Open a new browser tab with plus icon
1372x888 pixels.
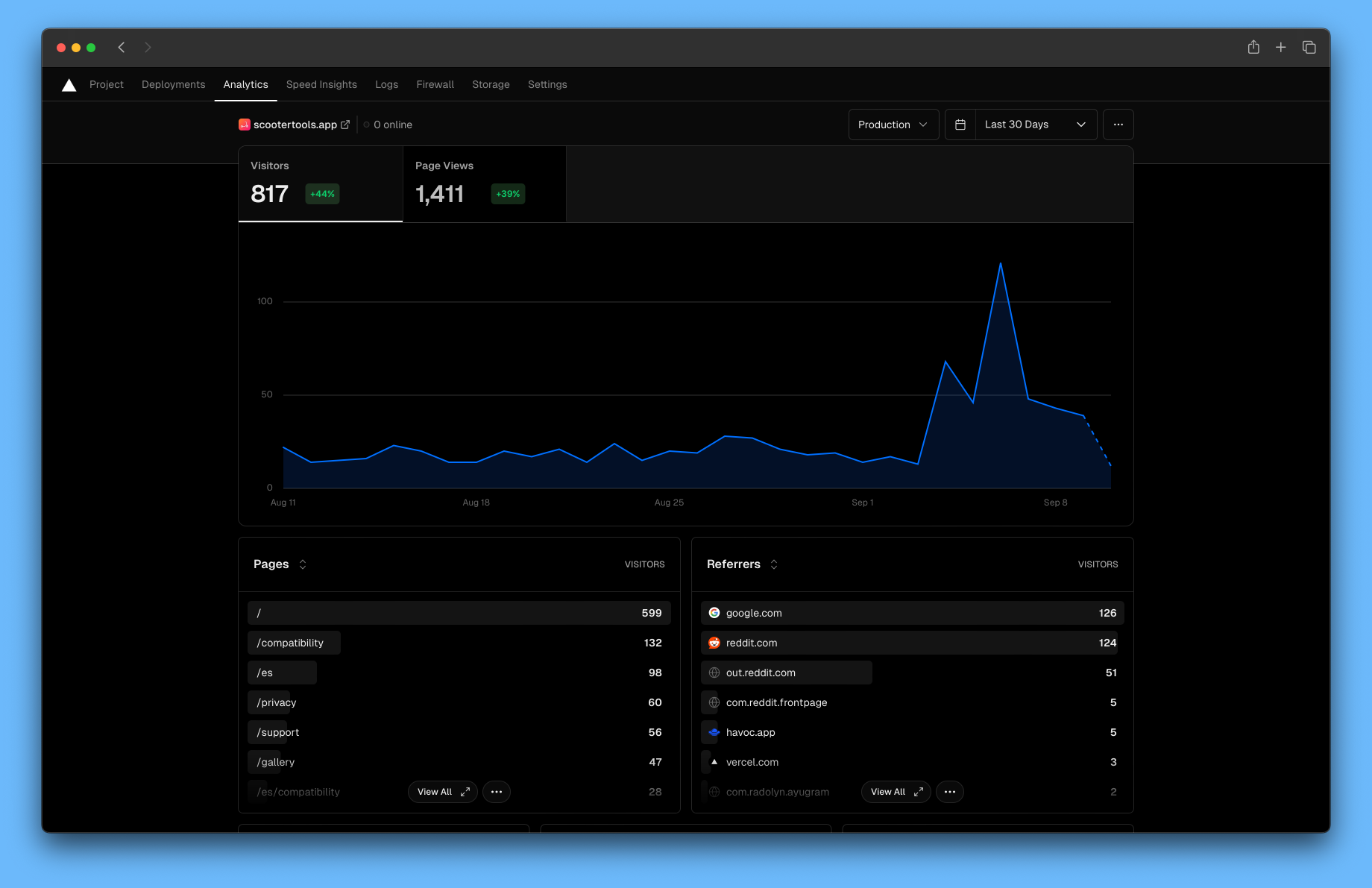click(1280, 47)
